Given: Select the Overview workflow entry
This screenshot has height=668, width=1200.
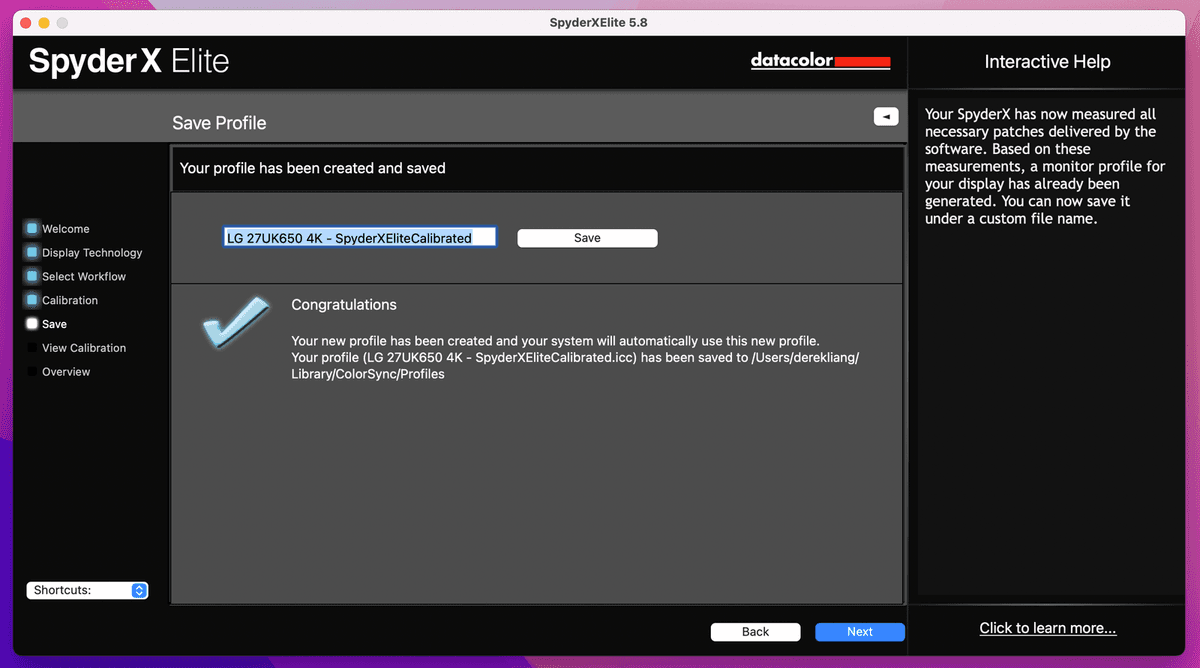Looking at the screenshot, I should 65,371.
